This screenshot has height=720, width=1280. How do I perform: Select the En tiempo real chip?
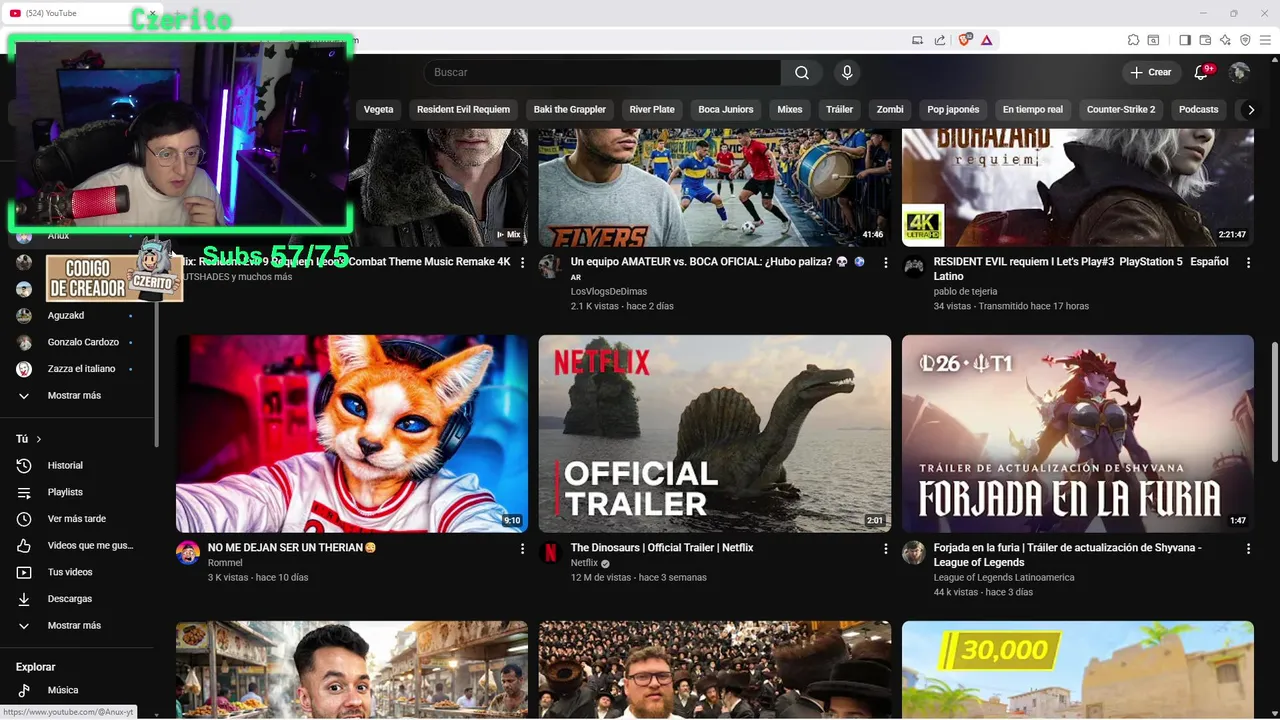tap(1033, 110)
